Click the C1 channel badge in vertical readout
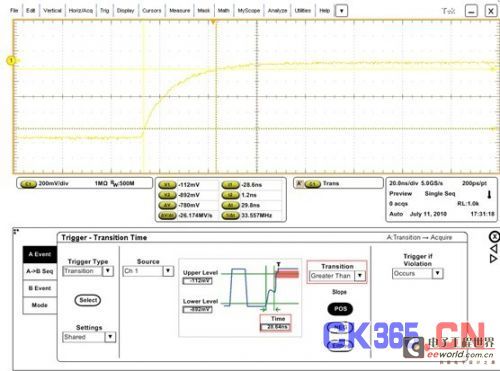This screenshot has width=500, height=371. (x=28, y=184)
